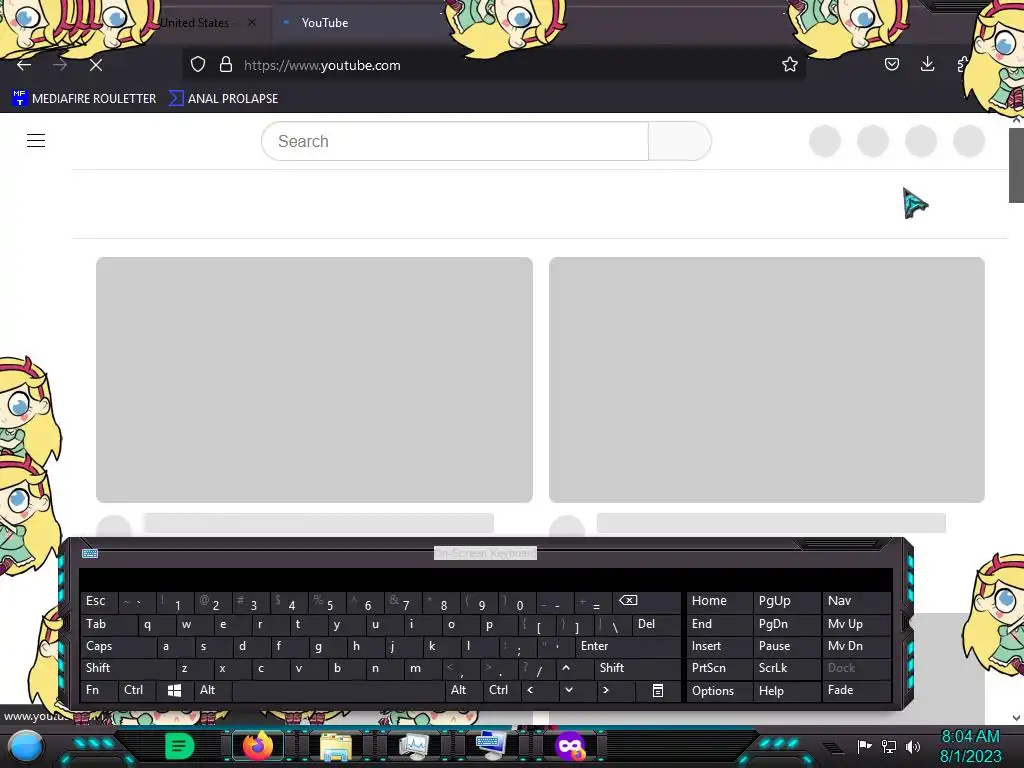Open the Start orb on taskbar
Image resolution: width=1024 pixels, height=768 pixels.
tap(26, 746)
